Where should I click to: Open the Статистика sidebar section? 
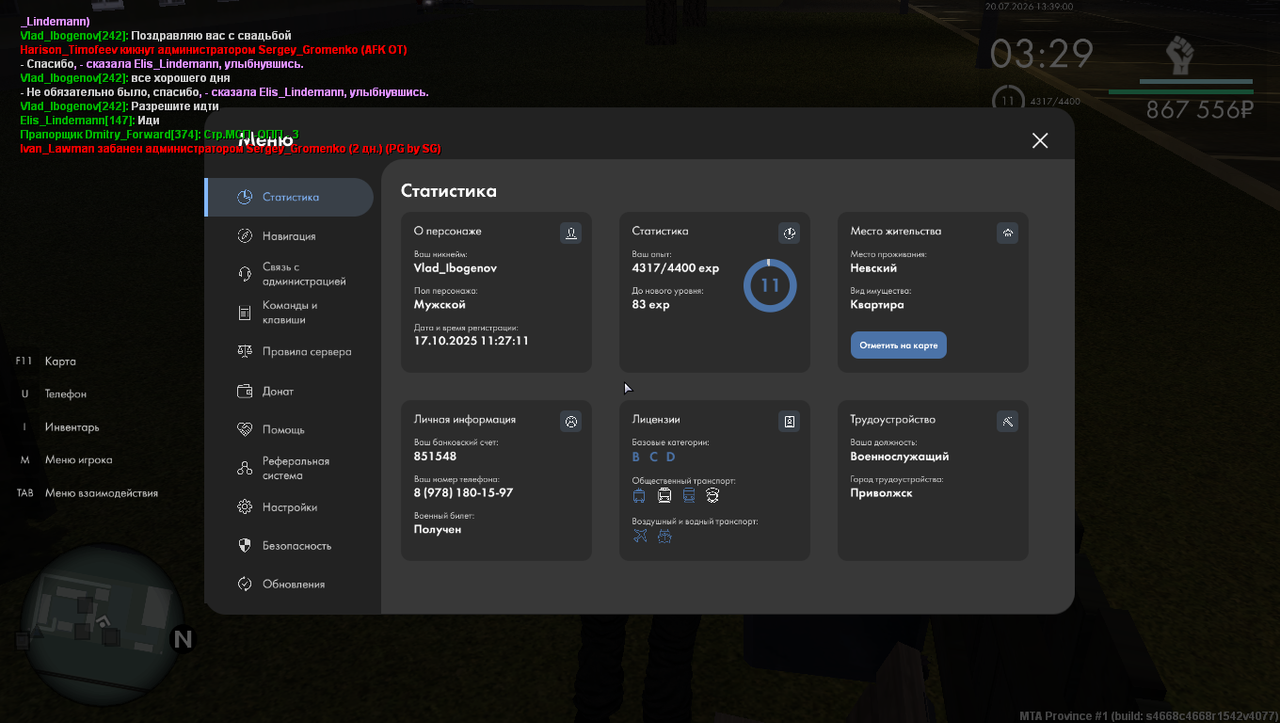[289, 197]
